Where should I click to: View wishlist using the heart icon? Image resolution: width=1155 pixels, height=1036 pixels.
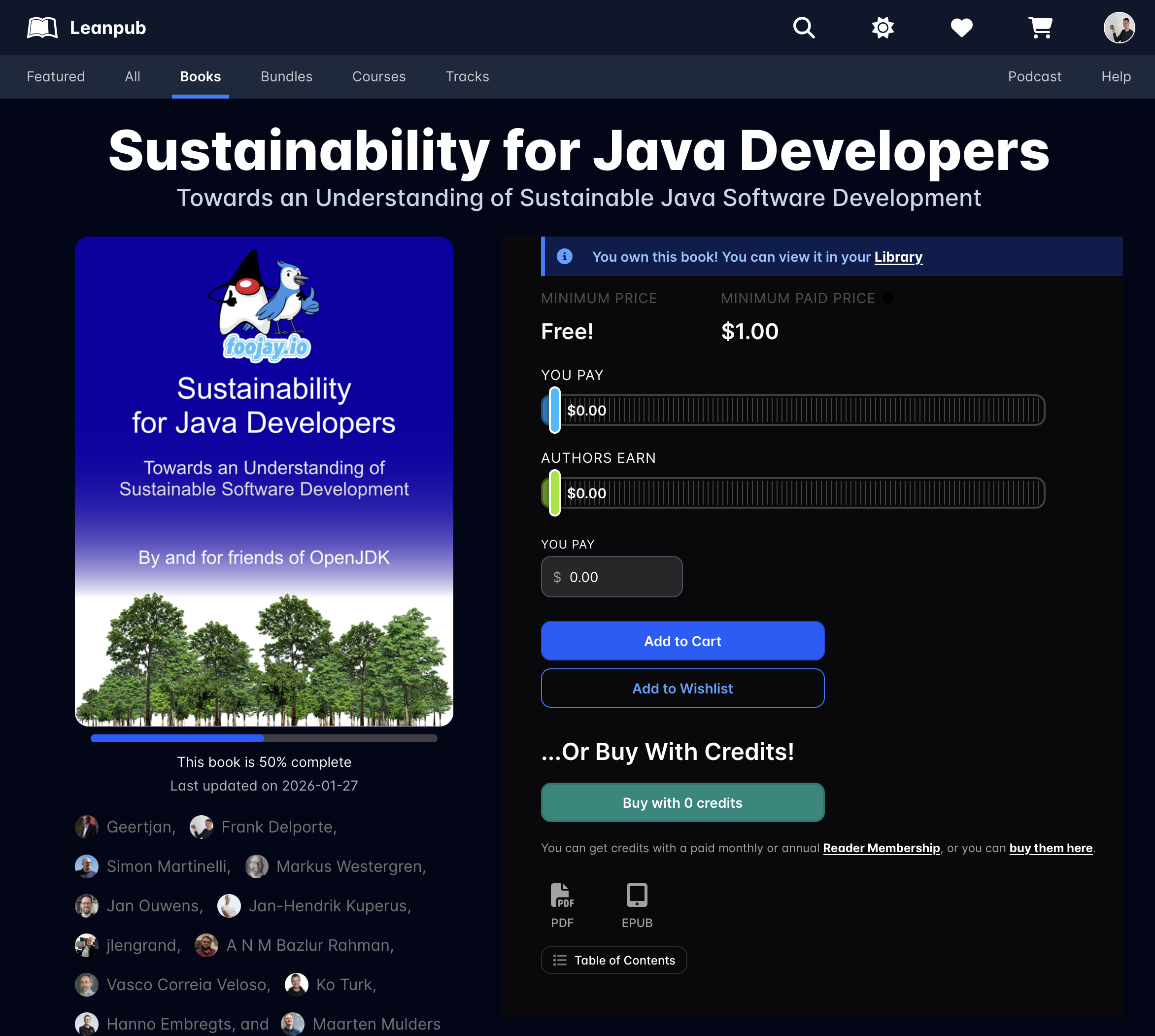tap(961, 27)
